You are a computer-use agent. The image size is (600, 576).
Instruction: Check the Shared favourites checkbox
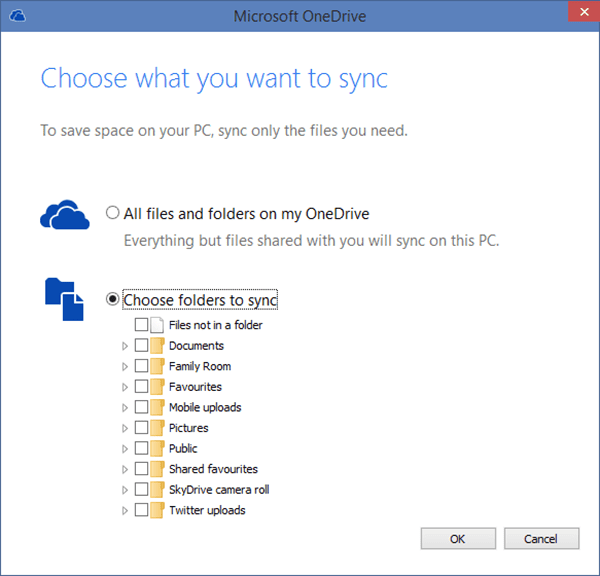[x=142, y=468]
